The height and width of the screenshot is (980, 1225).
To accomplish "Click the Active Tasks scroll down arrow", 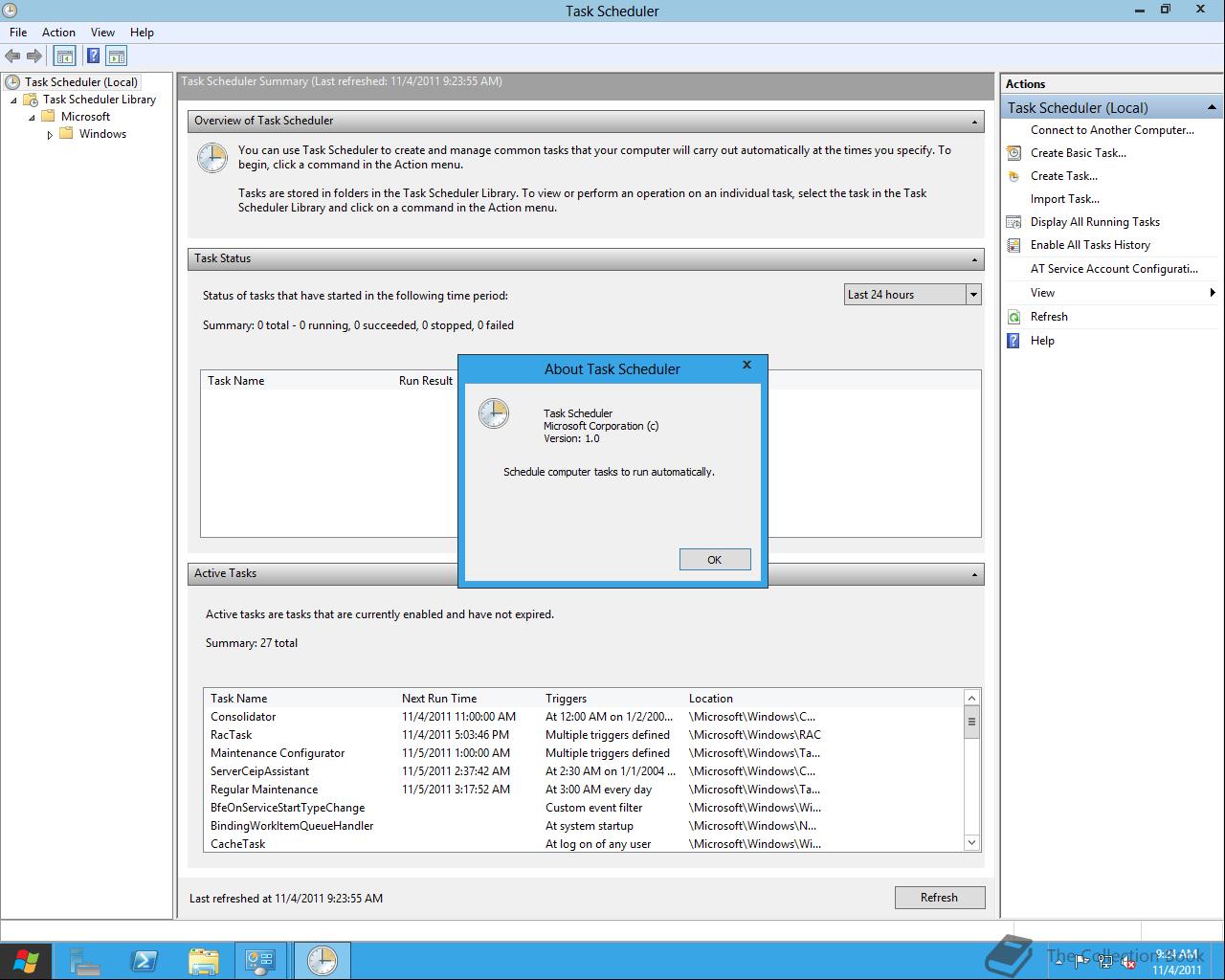I will (971, 843).
